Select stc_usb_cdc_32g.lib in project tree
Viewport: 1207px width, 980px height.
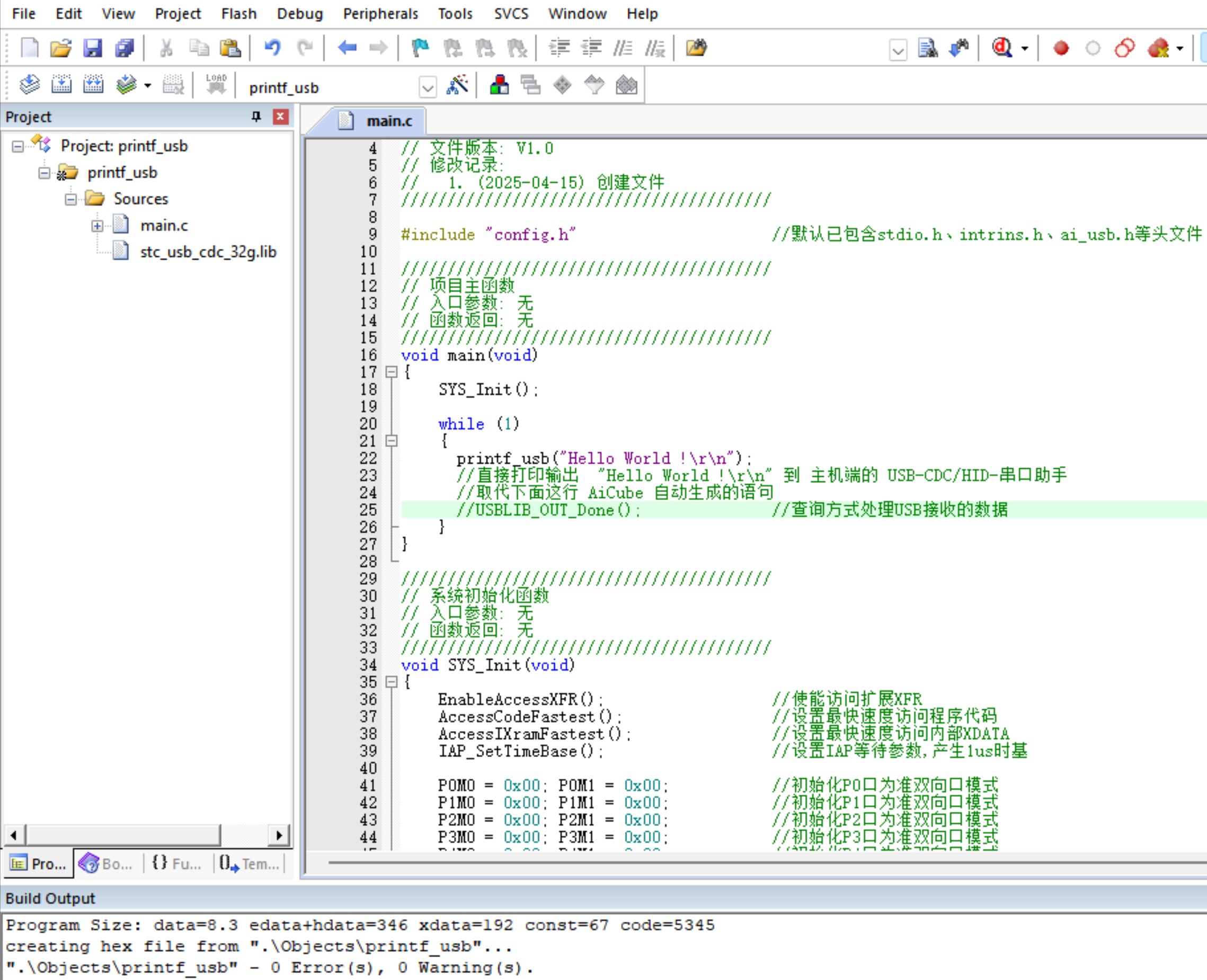208,252
